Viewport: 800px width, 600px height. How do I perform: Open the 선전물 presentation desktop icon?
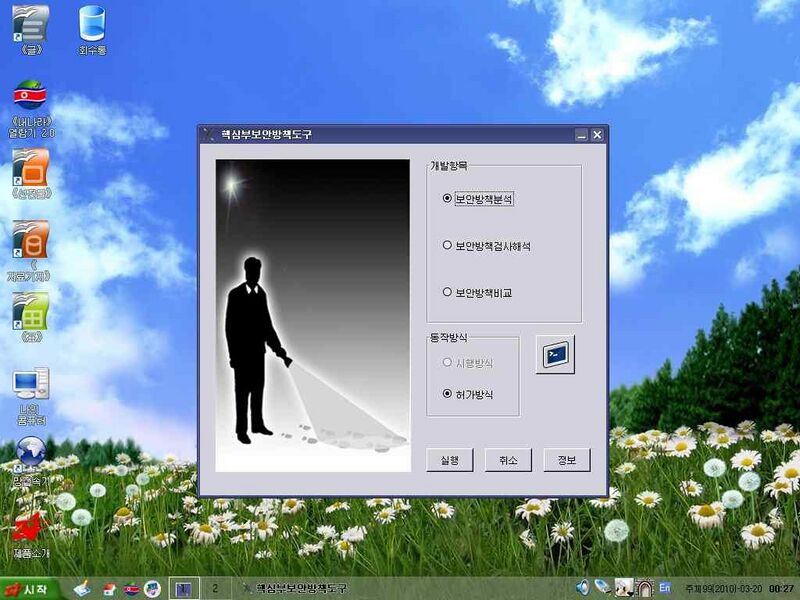click(30, 166)
